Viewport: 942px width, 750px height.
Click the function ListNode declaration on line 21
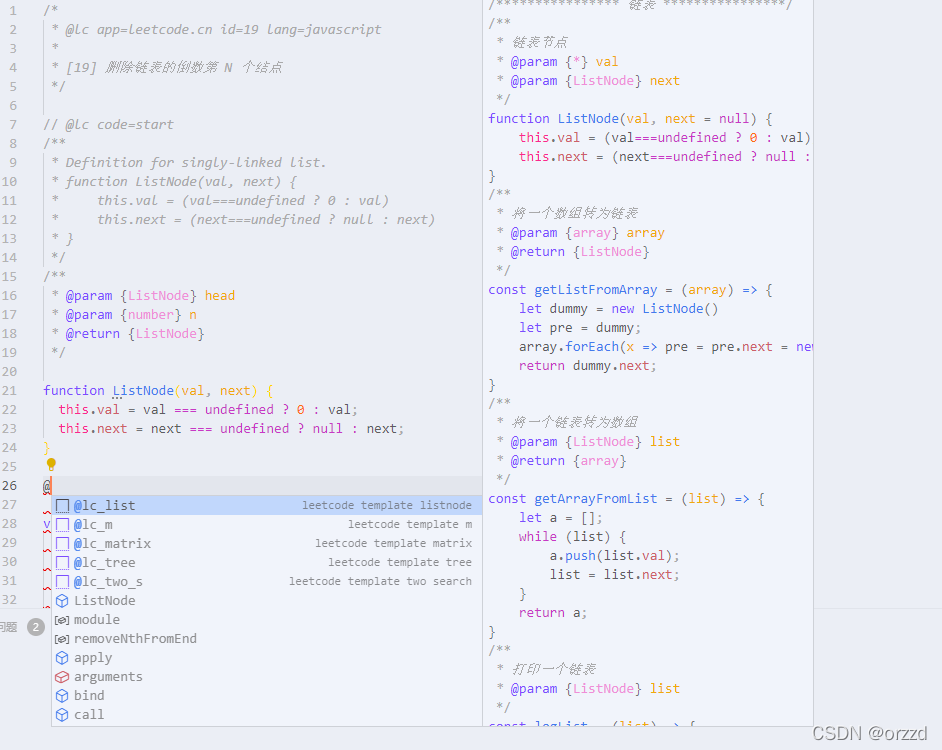[x=158, y=391]
